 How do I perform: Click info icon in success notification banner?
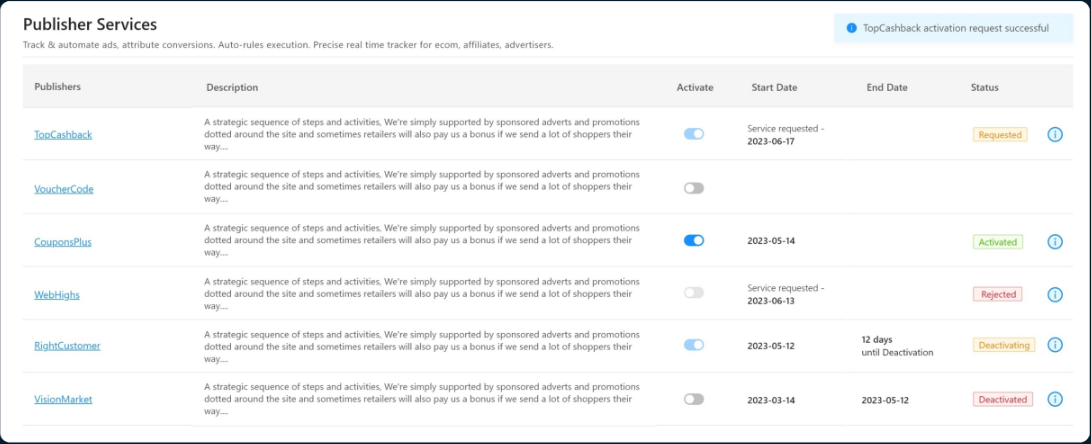point(851,28)
